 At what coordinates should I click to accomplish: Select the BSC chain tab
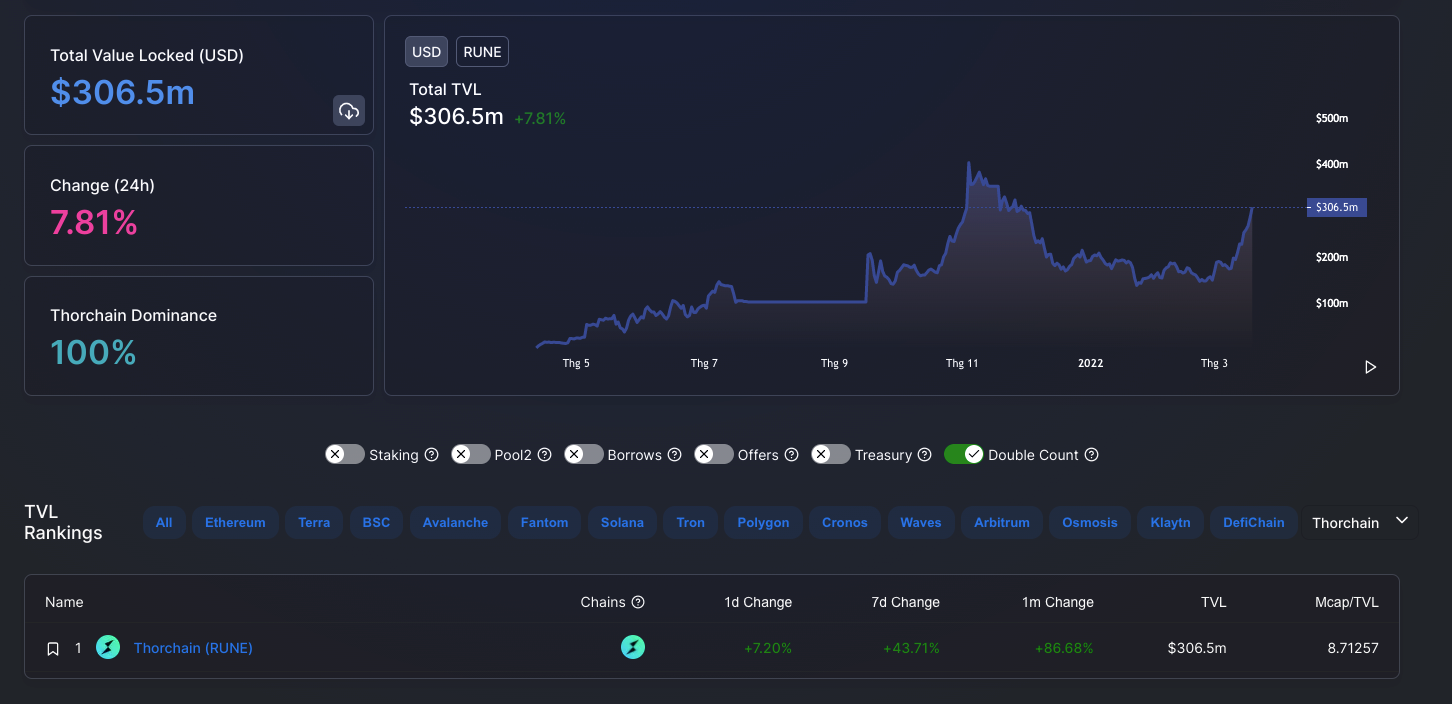coord(377,523)
